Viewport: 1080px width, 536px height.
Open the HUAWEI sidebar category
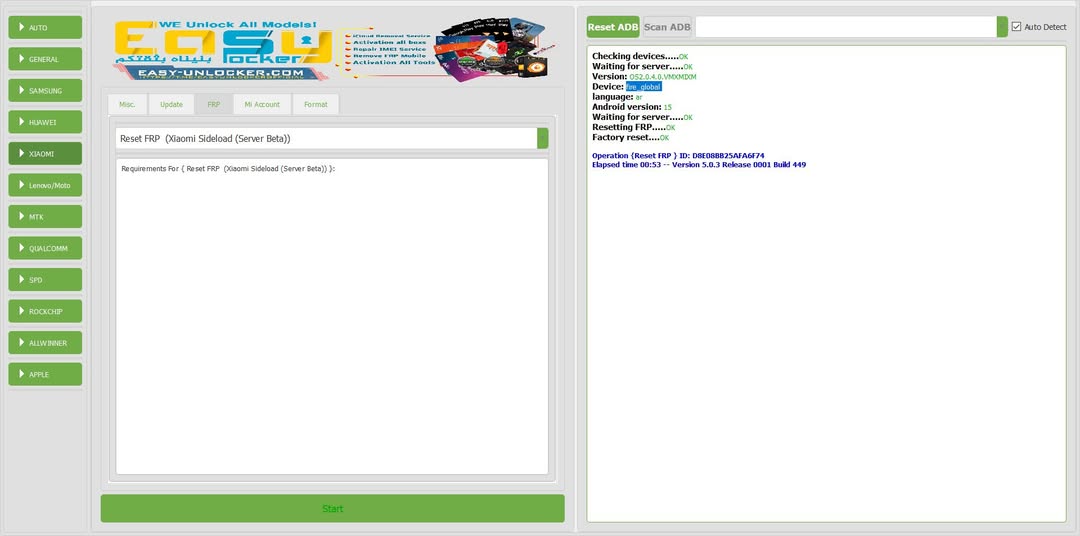click(45, 122)
